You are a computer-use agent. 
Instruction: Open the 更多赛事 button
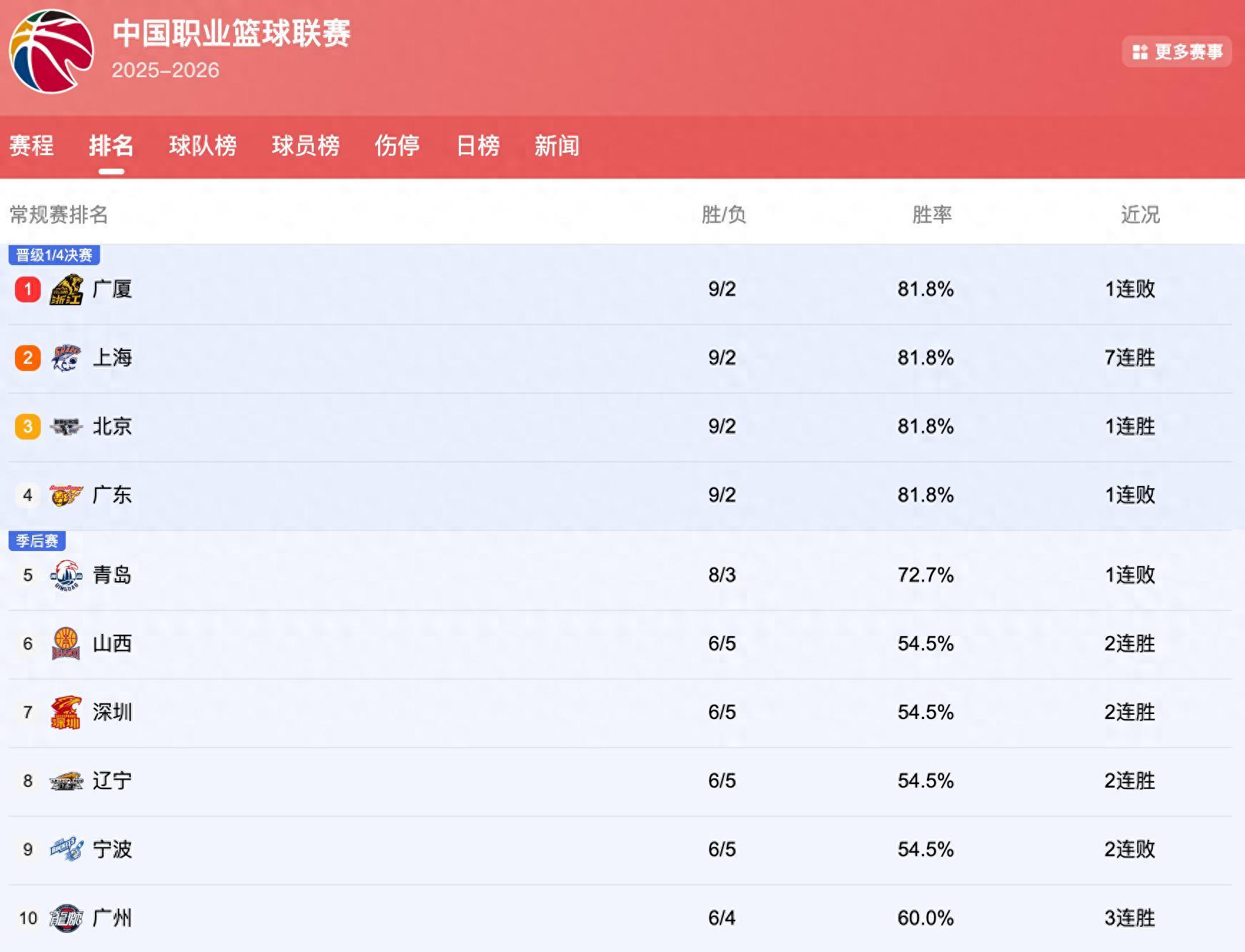point(1176,52)
